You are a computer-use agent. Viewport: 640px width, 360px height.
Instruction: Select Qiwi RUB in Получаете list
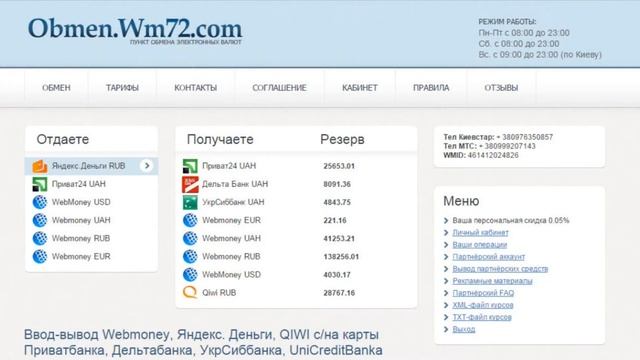(296, 293)
